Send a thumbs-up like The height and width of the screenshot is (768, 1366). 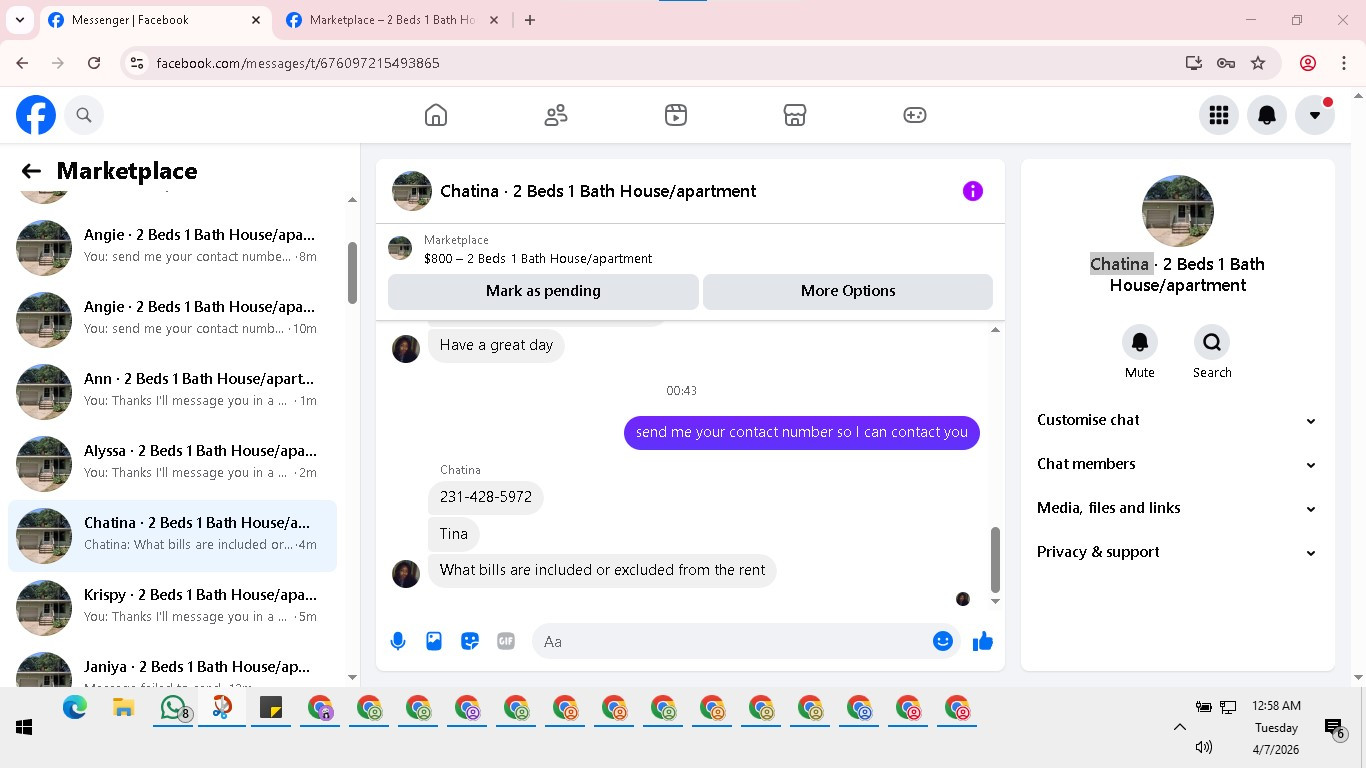click(x=983, y=641)
